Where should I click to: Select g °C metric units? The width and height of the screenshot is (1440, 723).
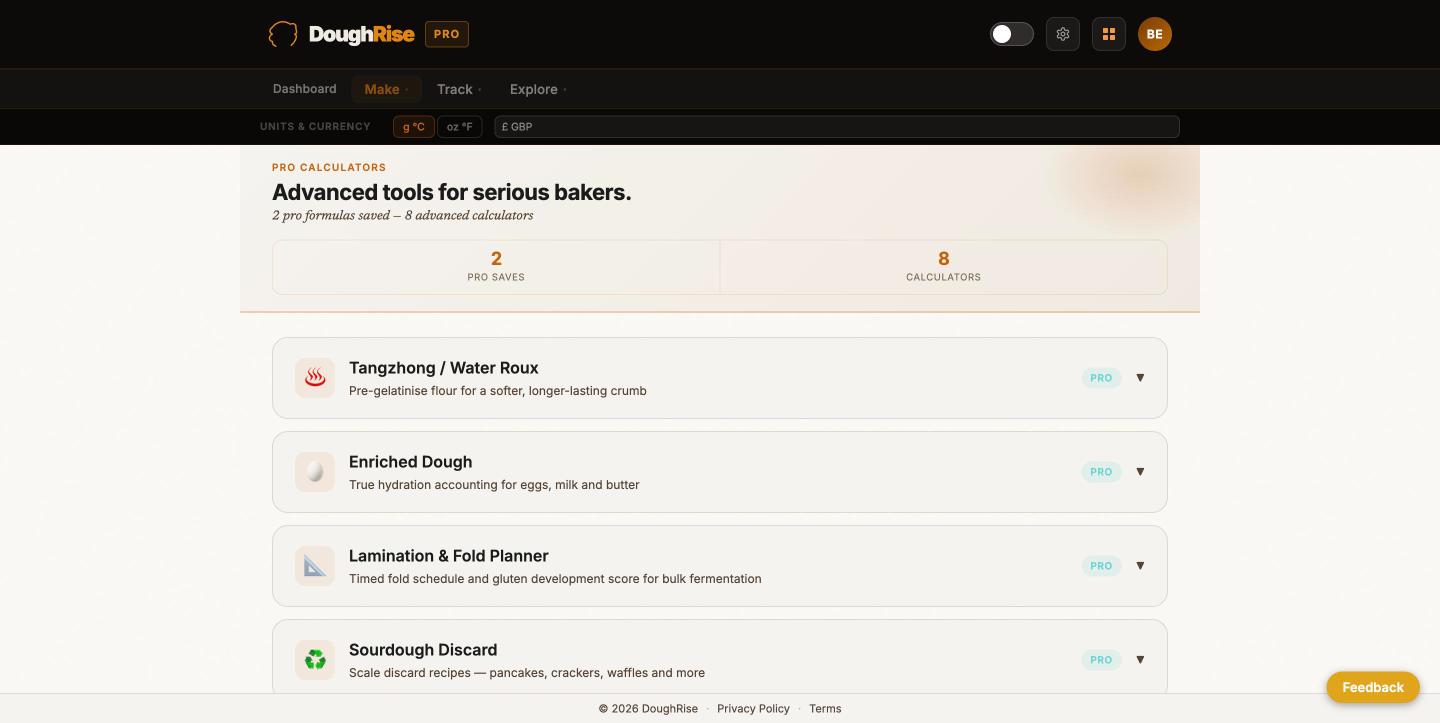(414, 127)
